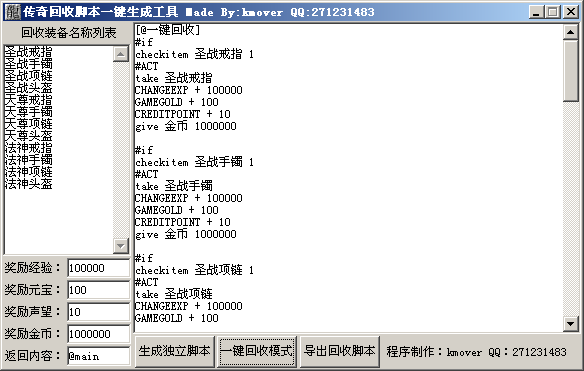
Task: Maximize the script generator window
Action: tap(553, 12)
